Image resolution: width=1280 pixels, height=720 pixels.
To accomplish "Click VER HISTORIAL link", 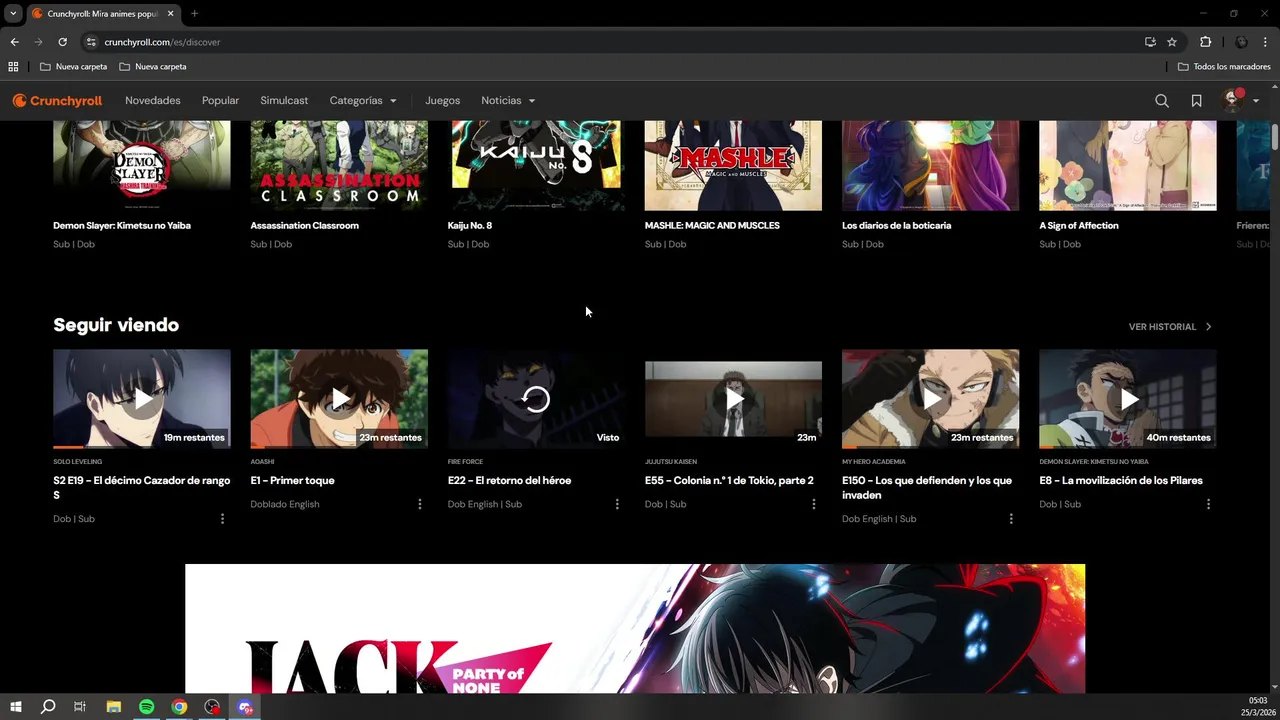I will coord(1170,326).
